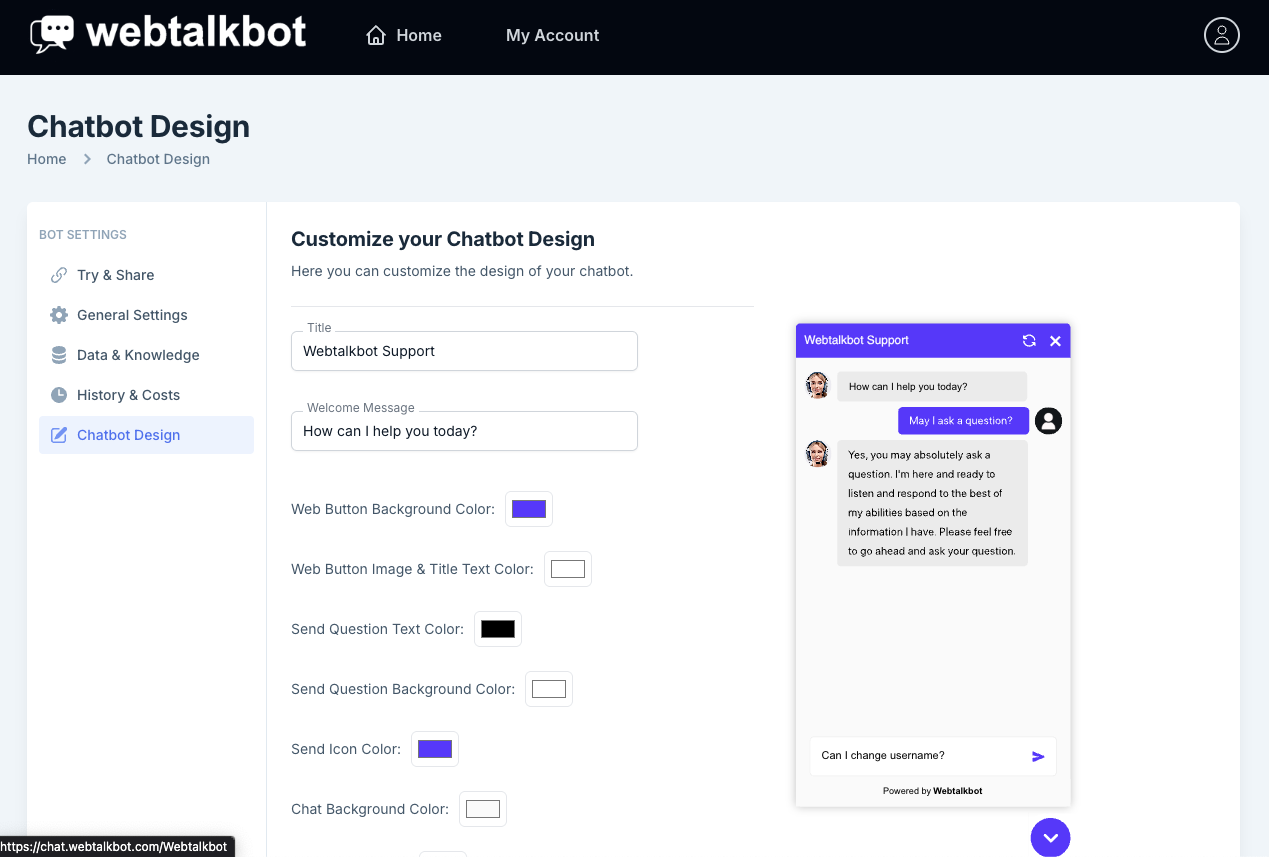Click the 'BOT SETTINGS' sidebar label
Viewport: 1269px width, 857px height.
pos(83,235)
